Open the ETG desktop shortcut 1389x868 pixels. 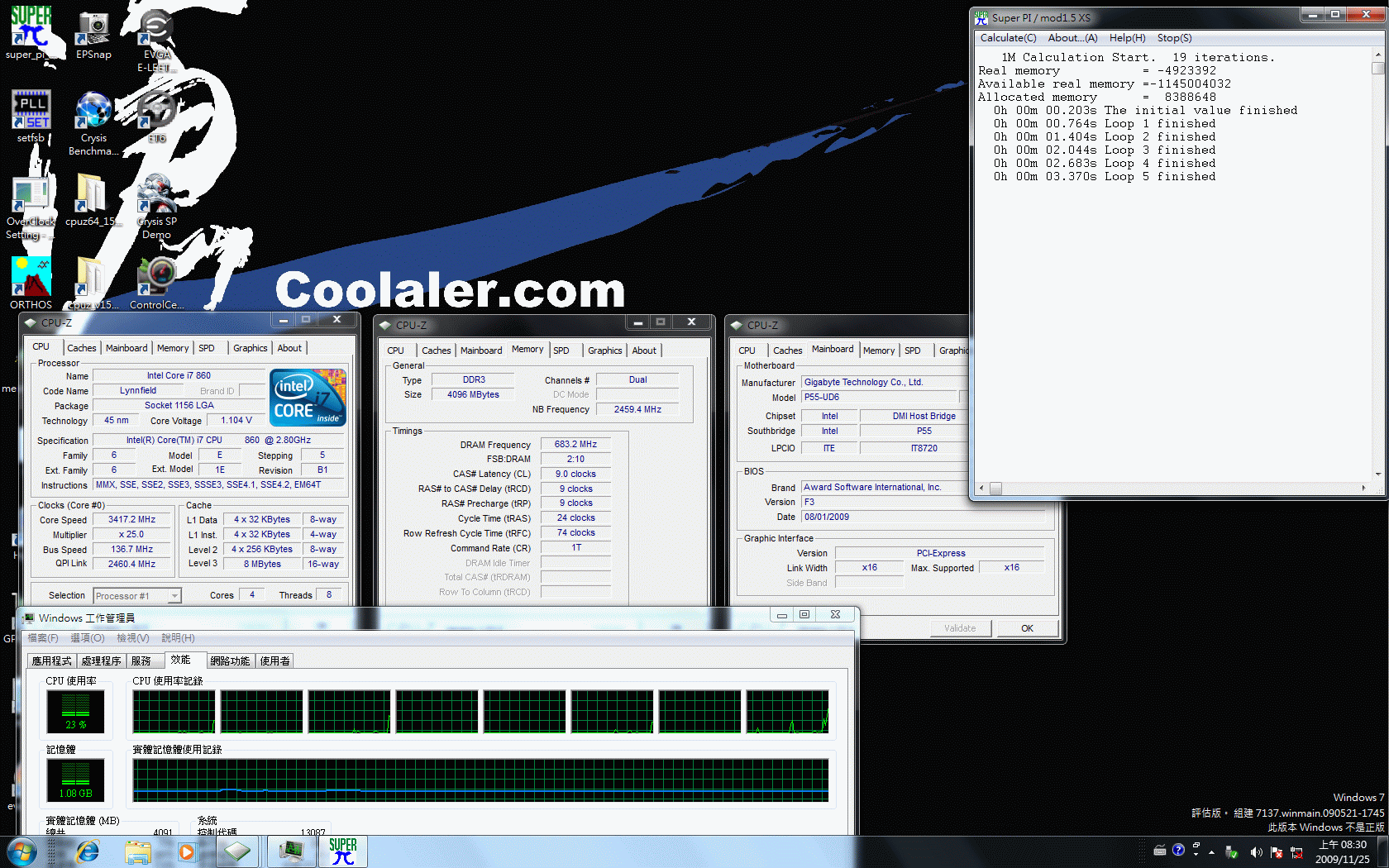[x=156, y=116]
